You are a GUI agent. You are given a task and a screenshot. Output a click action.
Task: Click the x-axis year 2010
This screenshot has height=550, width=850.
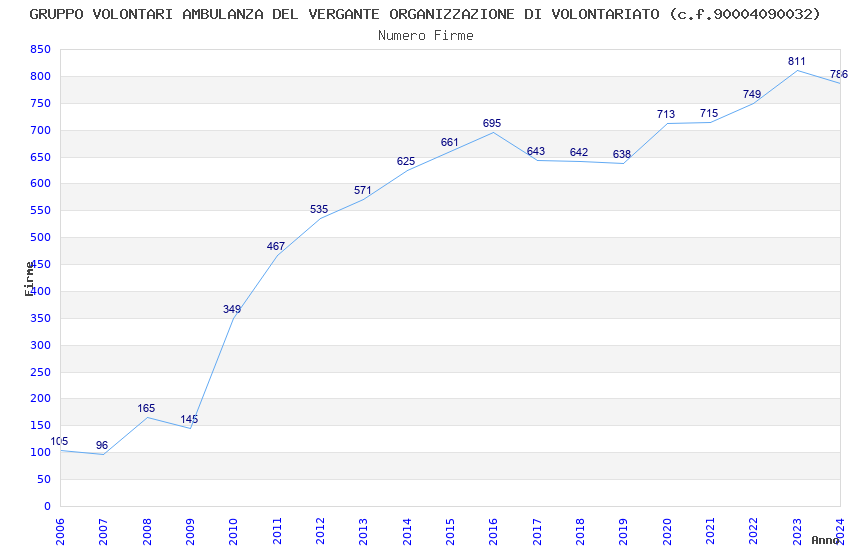point(233,531)
